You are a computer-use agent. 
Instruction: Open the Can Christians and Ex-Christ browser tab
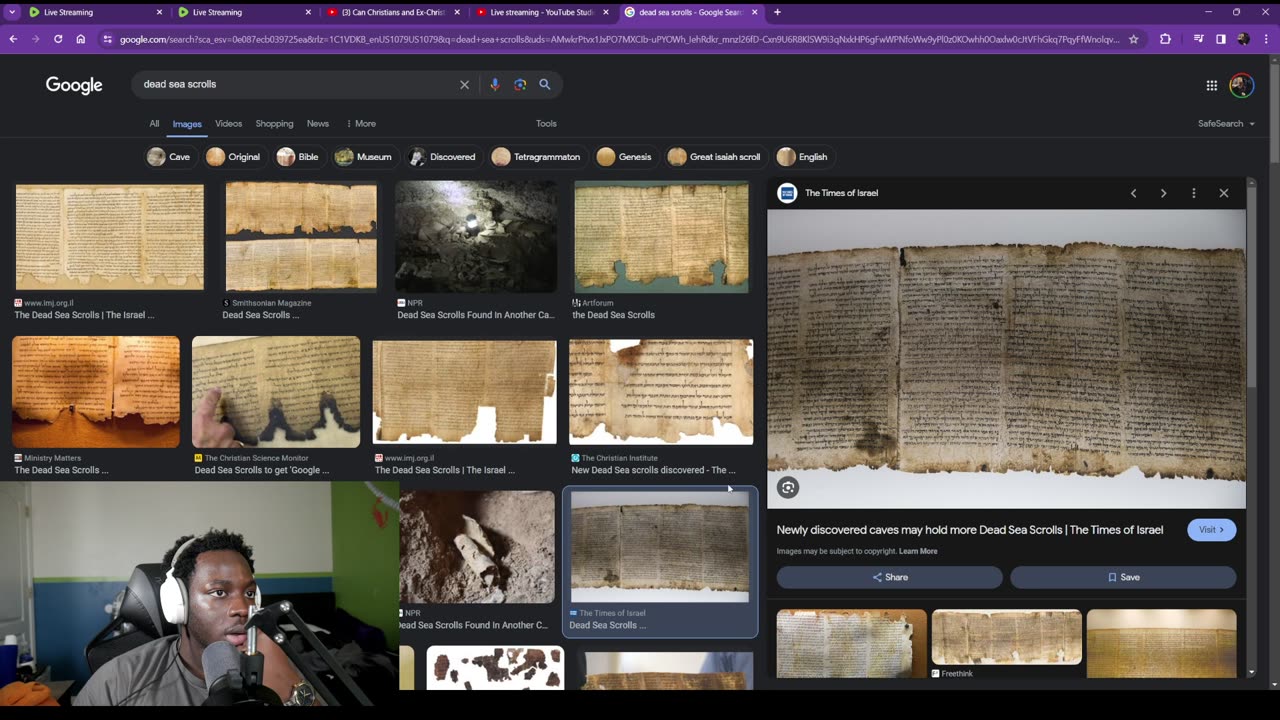(x=394, y=12)
